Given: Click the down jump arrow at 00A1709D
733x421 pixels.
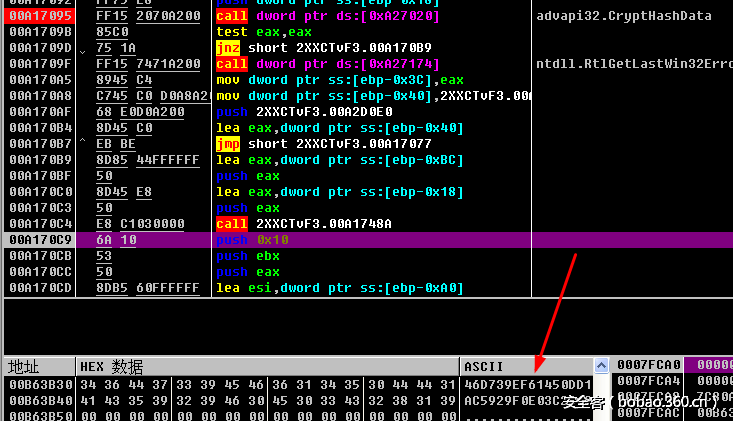Looking at the screenshot, I should tap(82, 49).
